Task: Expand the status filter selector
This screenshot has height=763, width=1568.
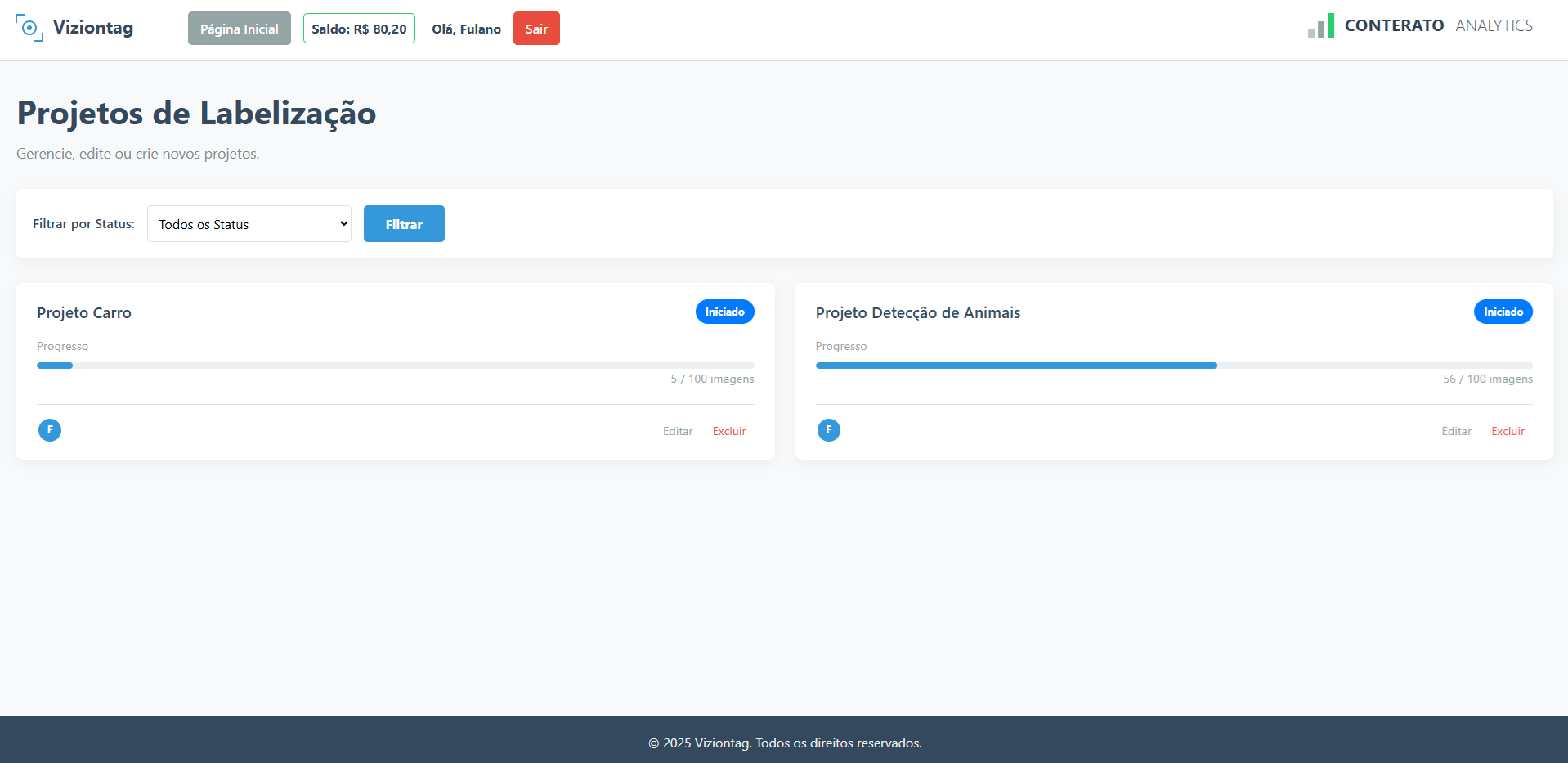Action: (x=249, y=223)
